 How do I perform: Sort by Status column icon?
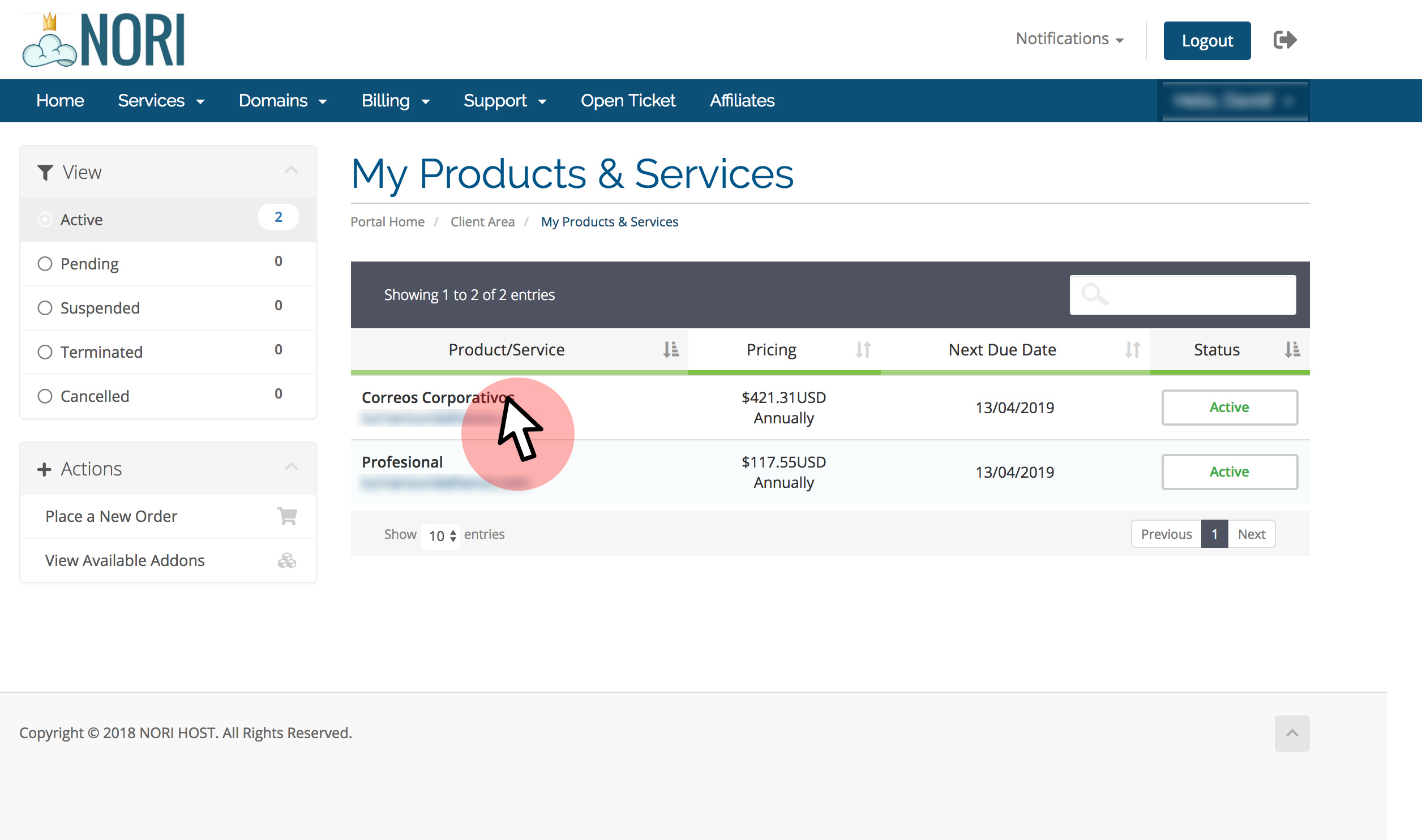(x=1292, y=350)
